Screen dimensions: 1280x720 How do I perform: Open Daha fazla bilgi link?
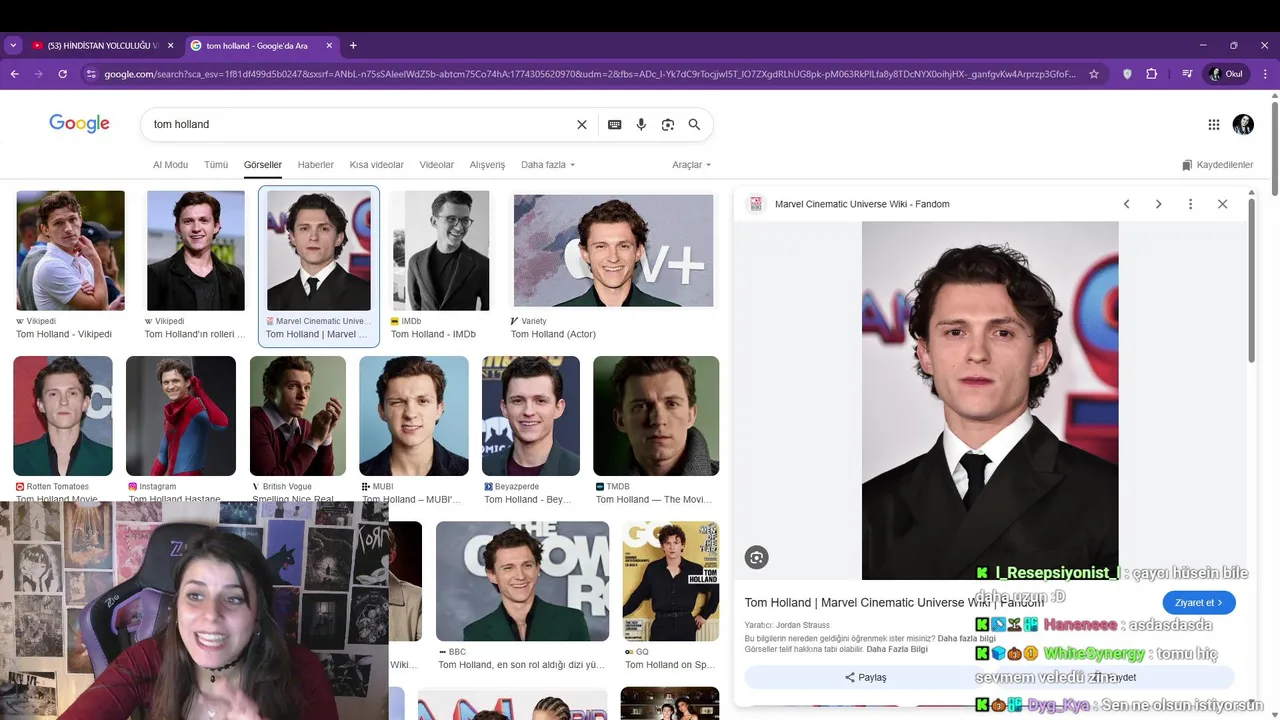[x=966, y=638]
